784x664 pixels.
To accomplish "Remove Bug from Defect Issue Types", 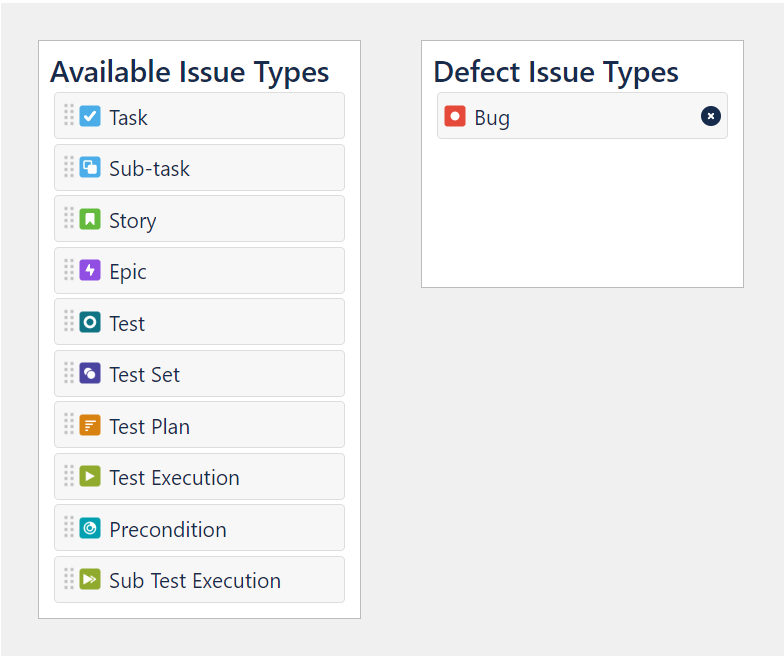I will point(710,116).
